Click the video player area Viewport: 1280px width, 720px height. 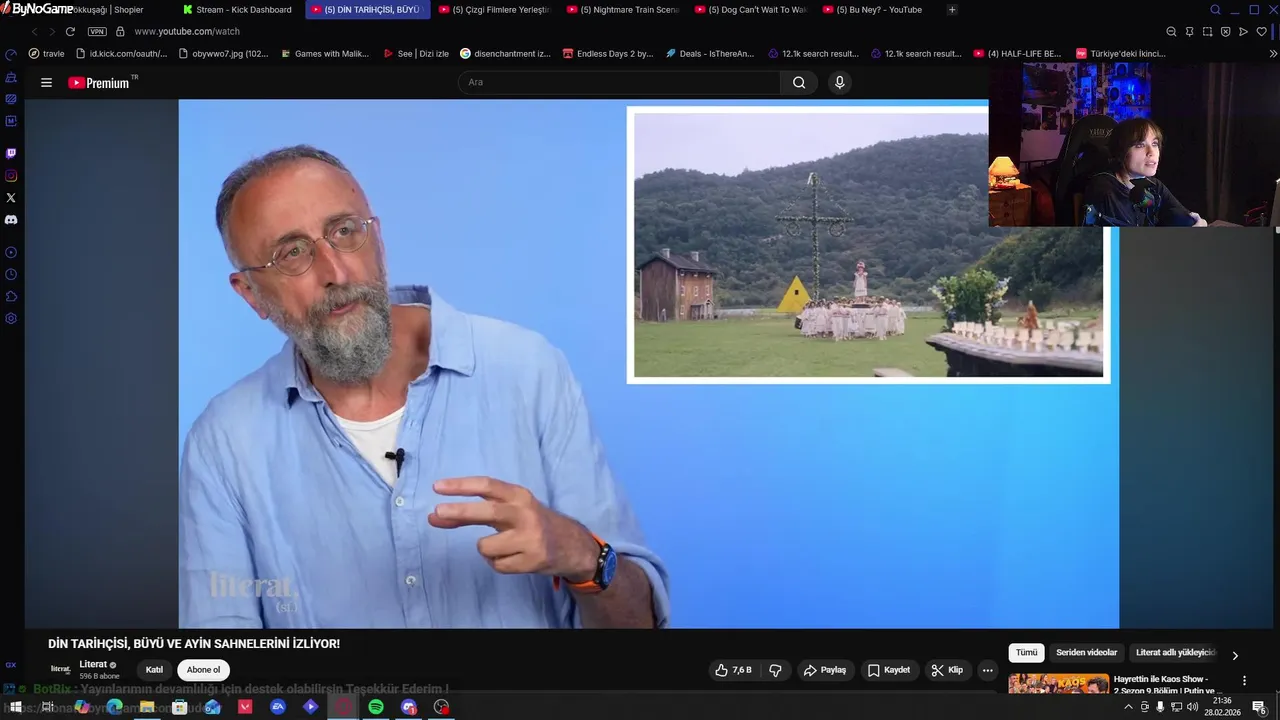point(648,364)
